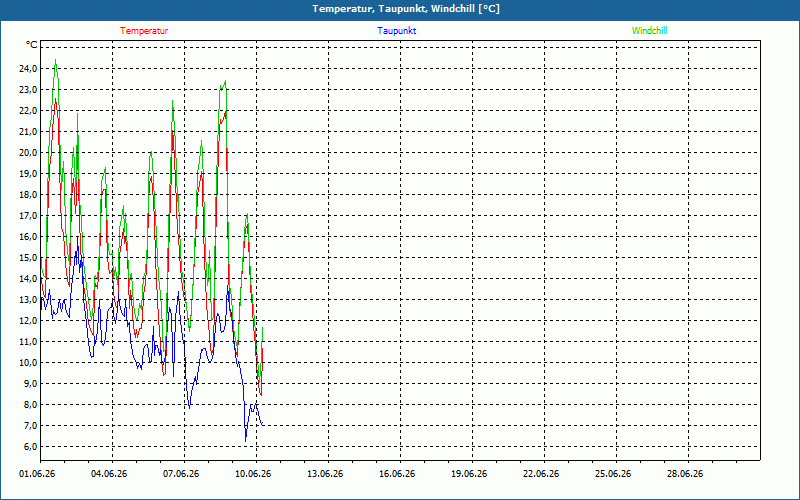Click the °C axis unit label
Screen dimensions: 800x500
32,45
